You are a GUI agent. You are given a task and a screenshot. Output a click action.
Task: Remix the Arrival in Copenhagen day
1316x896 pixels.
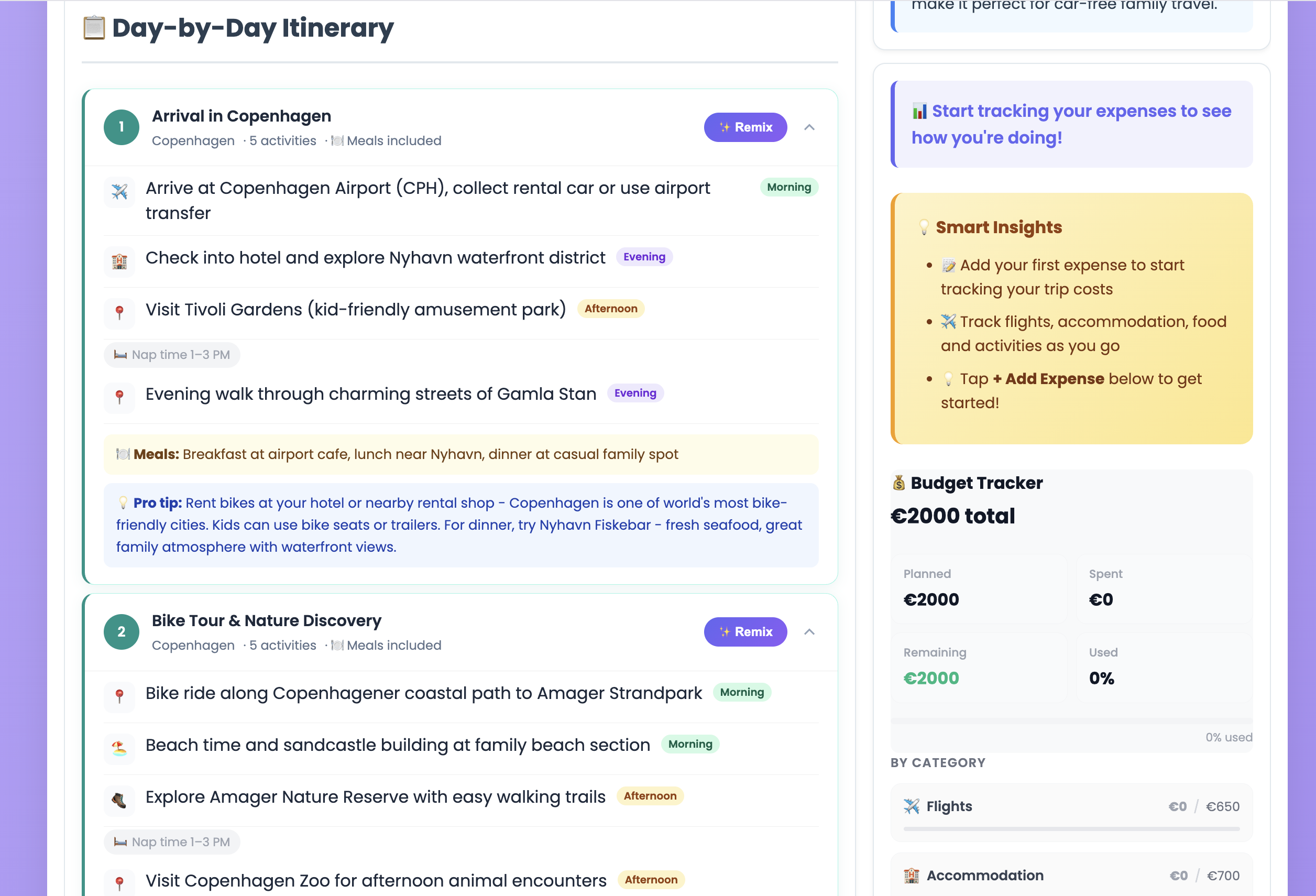click(x=745, y=127)
